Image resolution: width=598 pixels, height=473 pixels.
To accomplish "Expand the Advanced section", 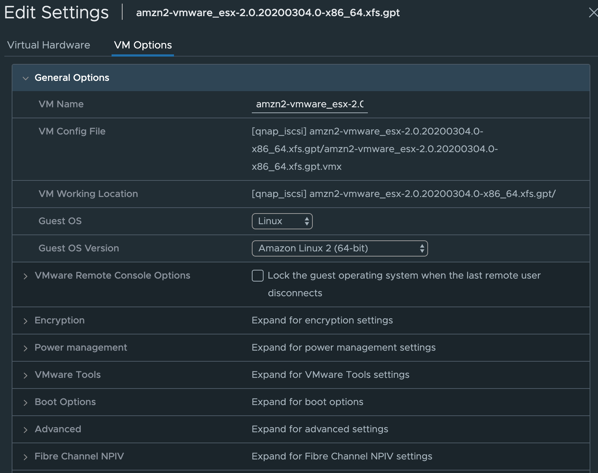I will [26, 430].
